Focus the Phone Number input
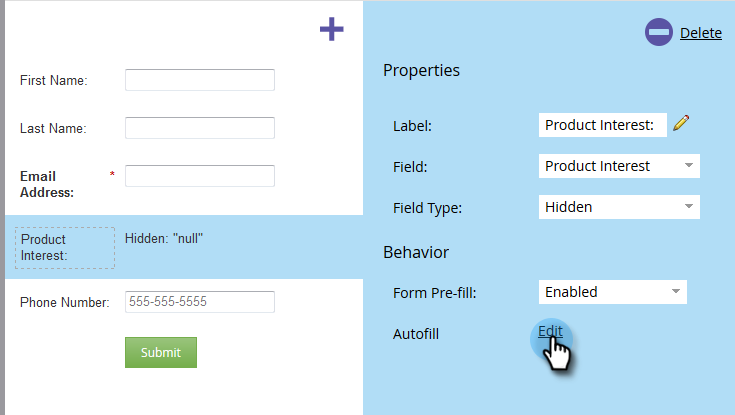The height and width of the screenshot is (415, 735). (200, 302)
